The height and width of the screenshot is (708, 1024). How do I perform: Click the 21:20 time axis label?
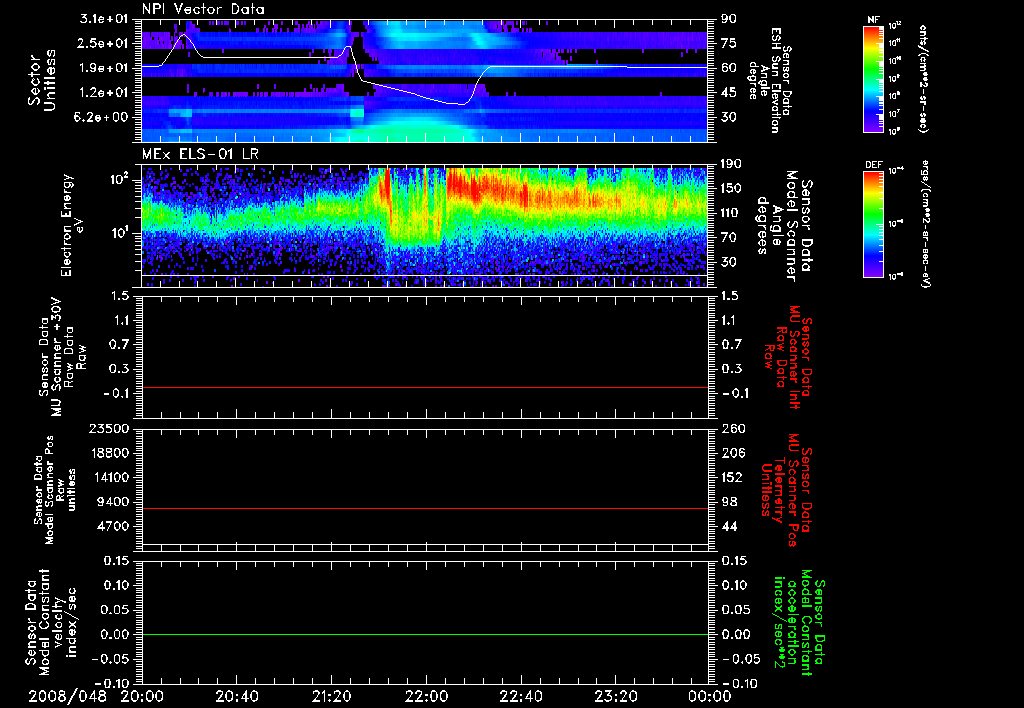point(332,696)
